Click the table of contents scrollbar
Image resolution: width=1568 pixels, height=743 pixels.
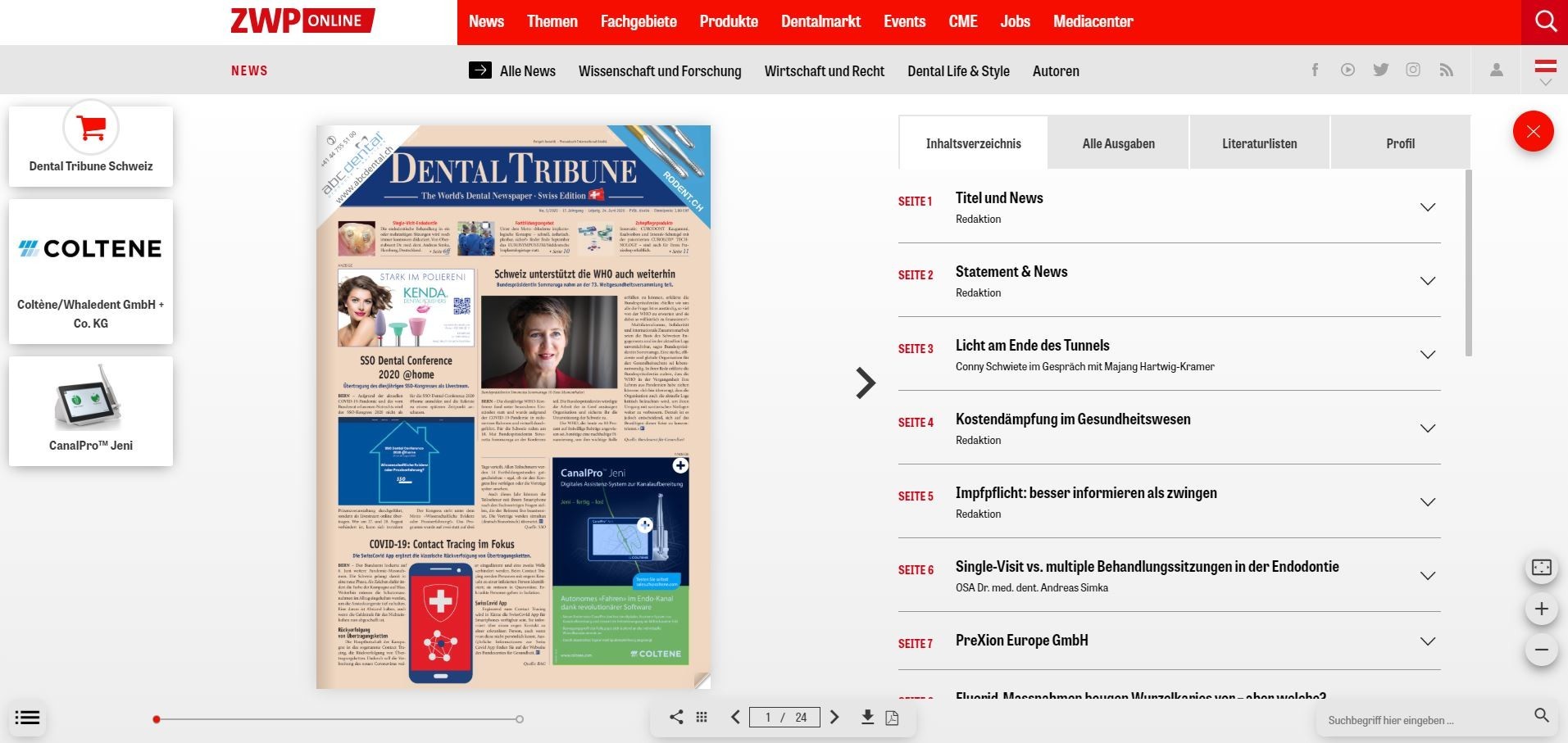[1468, 263]
